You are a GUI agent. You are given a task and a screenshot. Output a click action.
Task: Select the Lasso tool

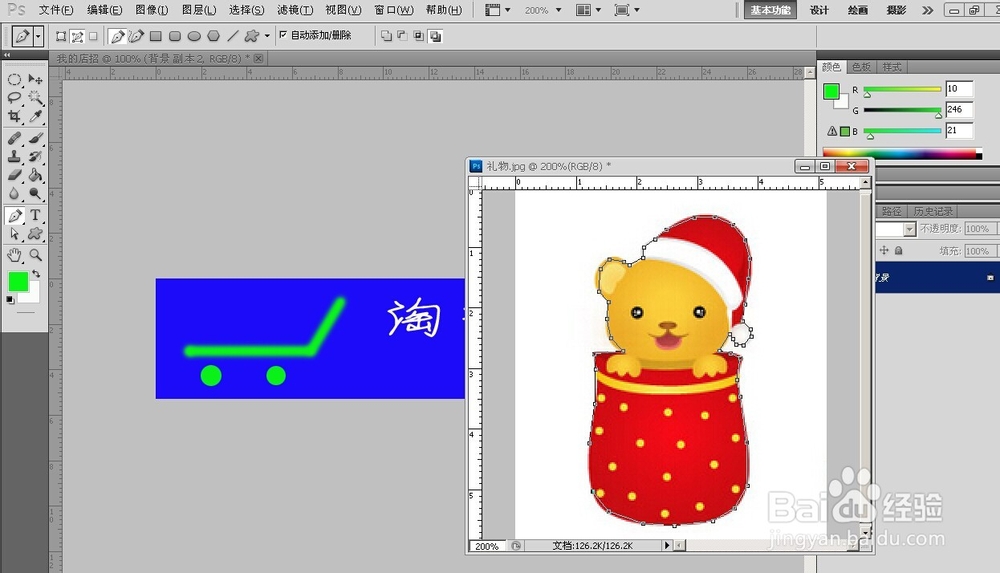14,98
